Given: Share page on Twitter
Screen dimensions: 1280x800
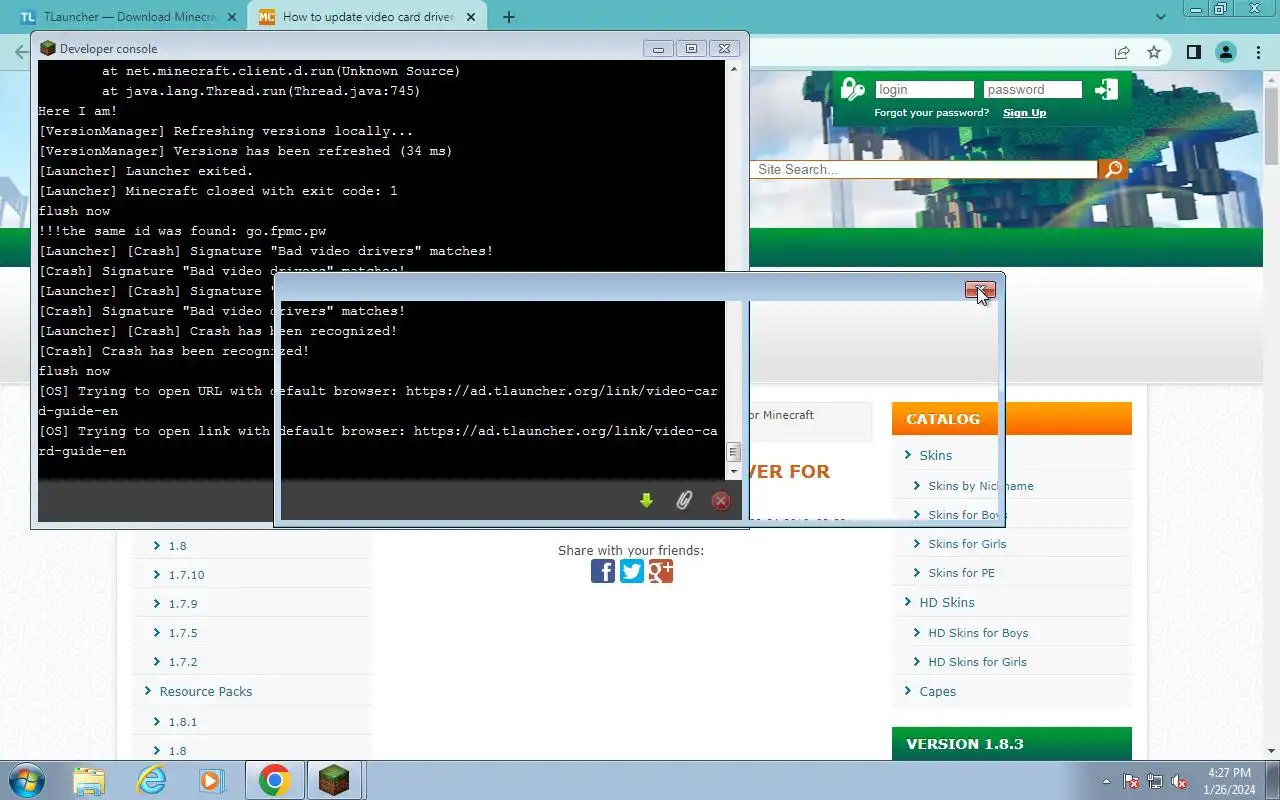Looking at the screenshot, I should coord(632,571).
